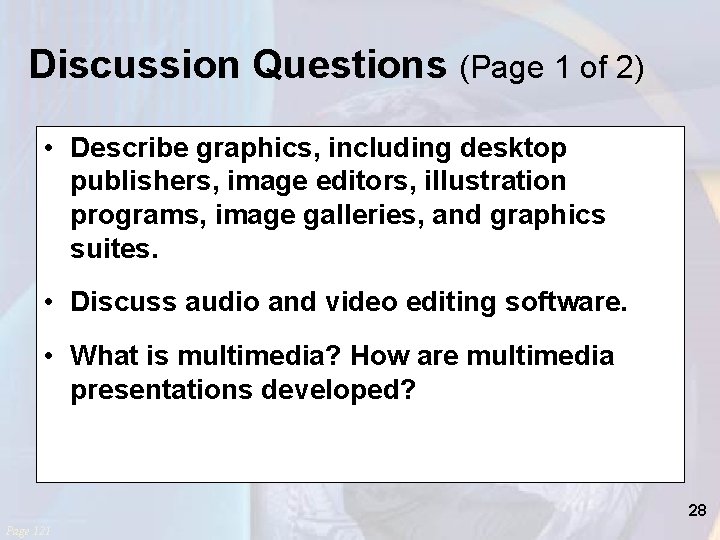Click the '(Page 1 of 2)' subtitle text
Image resolution: width=720 pixels, height=540 pixels.
551,67
